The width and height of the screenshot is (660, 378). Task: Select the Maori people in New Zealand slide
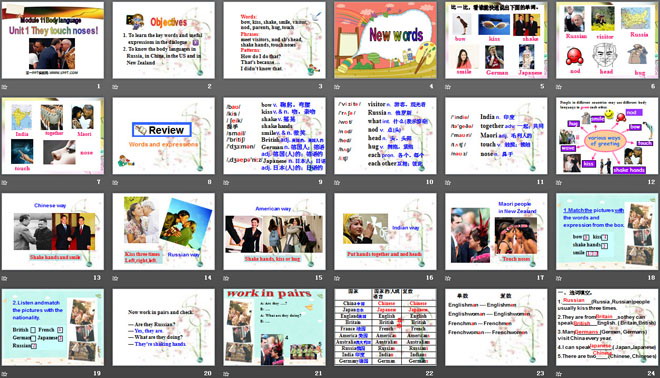[x=496, y=232]
